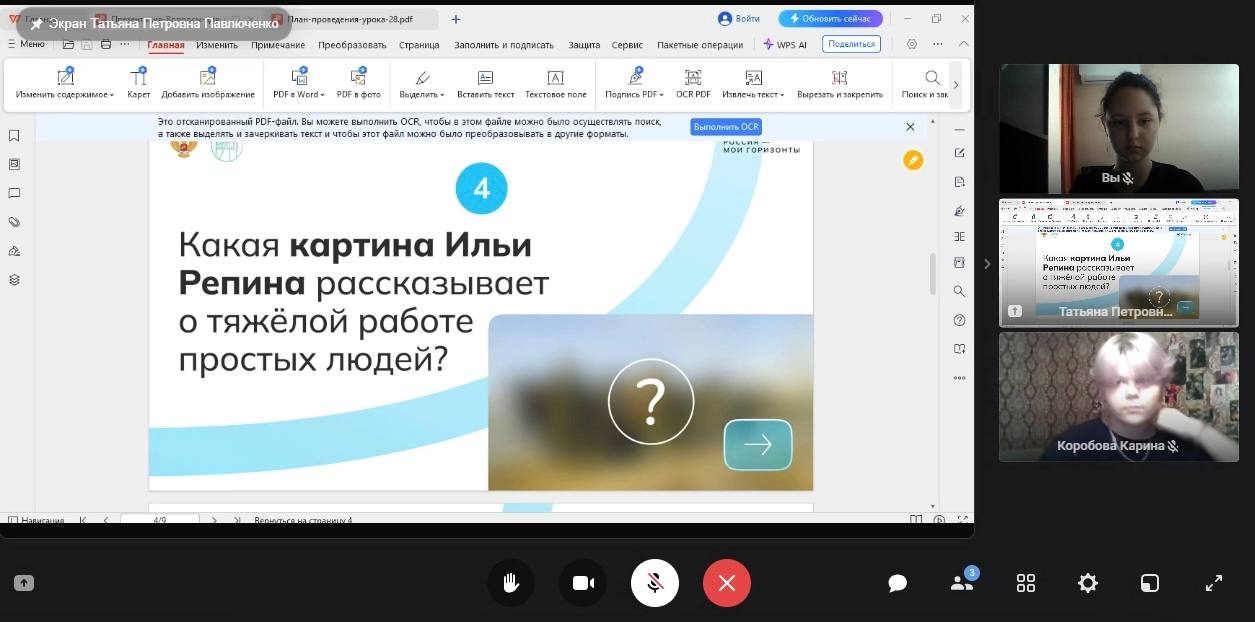Click the search Поиск tool
Image resolution: width=1255 pixels, height=622 pixels.
pos(925,84)
